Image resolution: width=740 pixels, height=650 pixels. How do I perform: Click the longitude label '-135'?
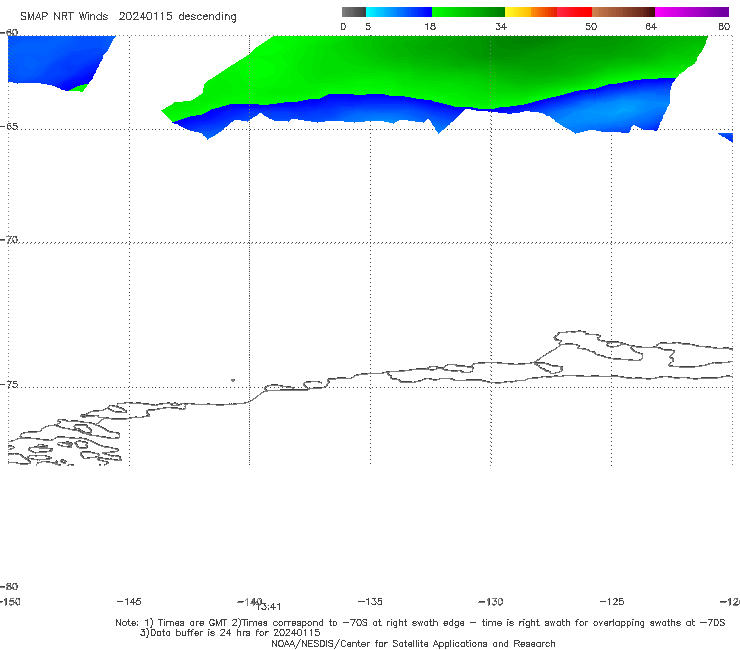coord(370,602)
